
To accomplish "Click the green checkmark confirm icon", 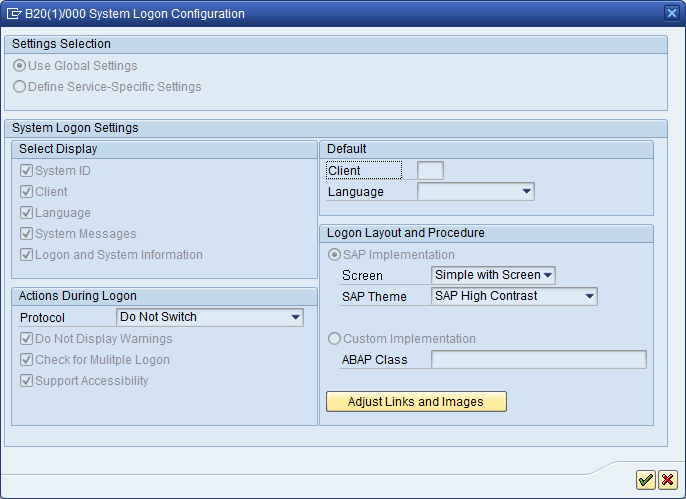I will (646, 480).
